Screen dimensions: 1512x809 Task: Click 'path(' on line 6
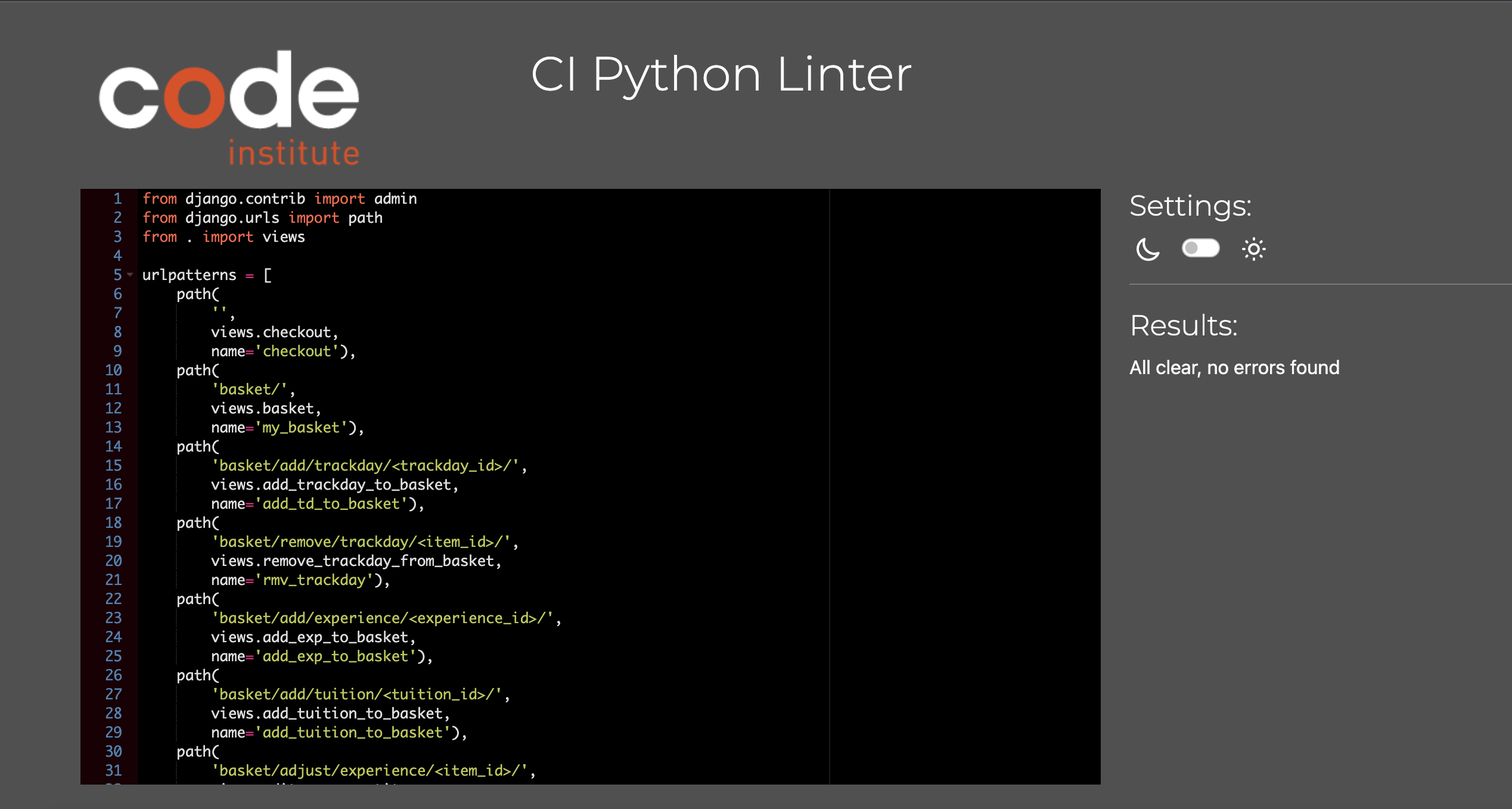pyautogui.click(x=198, y=294)
